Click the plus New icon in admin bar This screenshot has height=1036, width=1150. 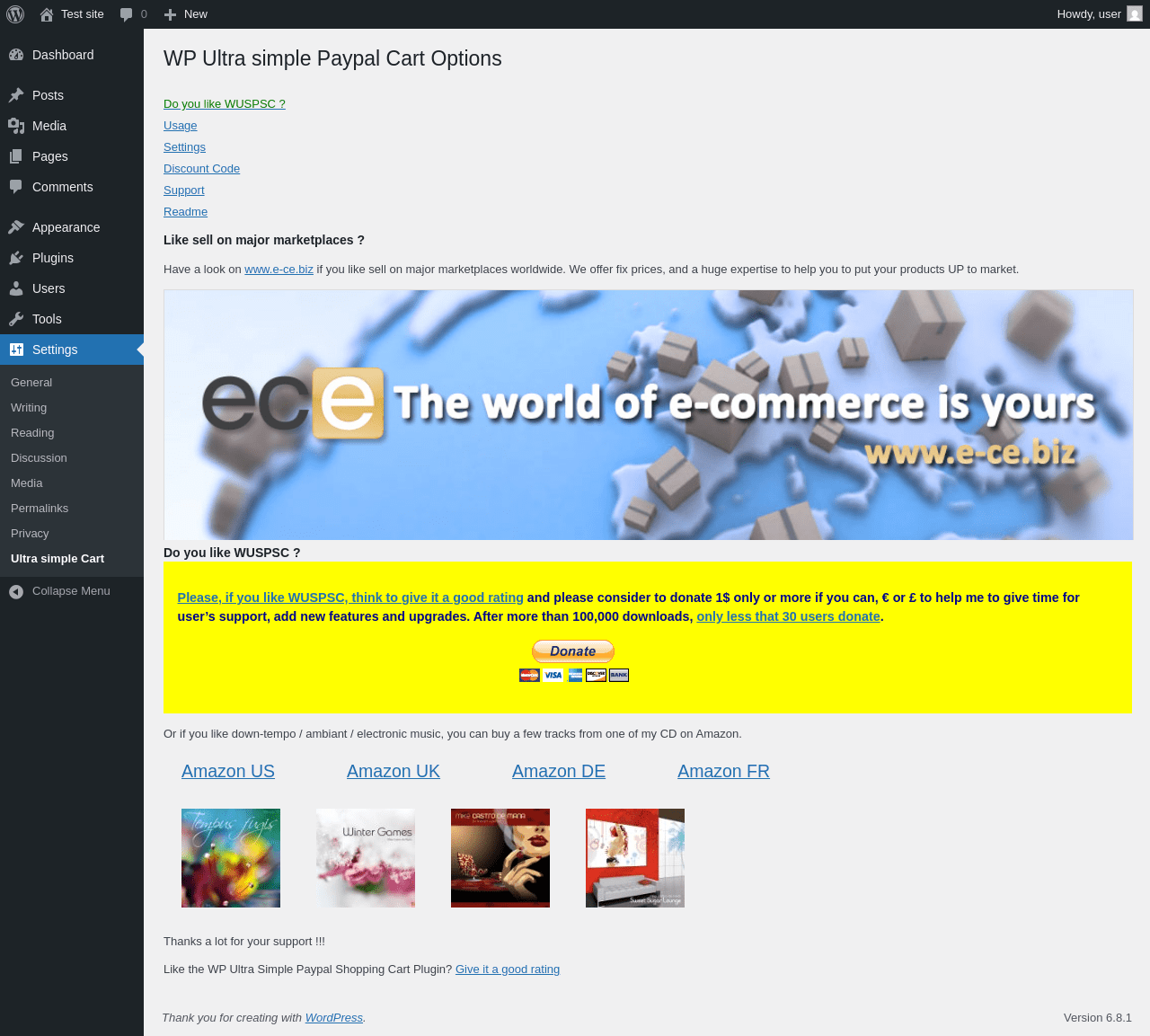click(170, 14)
